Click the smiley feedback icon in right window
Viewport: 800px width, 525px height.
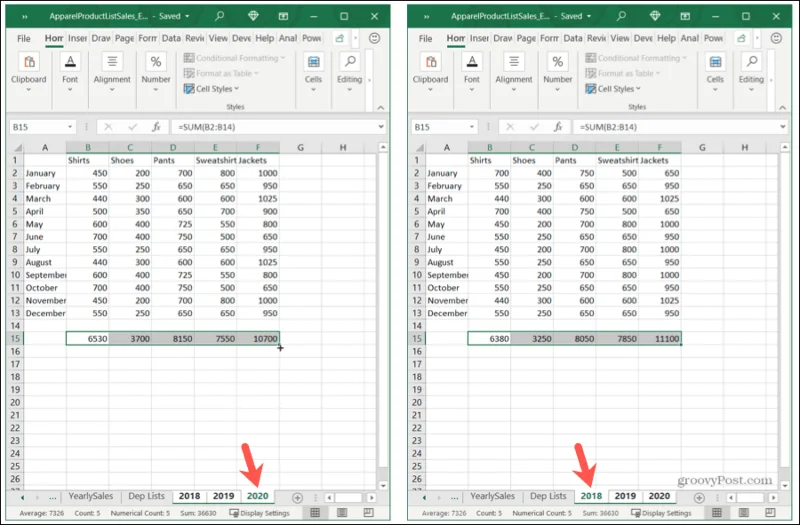(776, 38)
